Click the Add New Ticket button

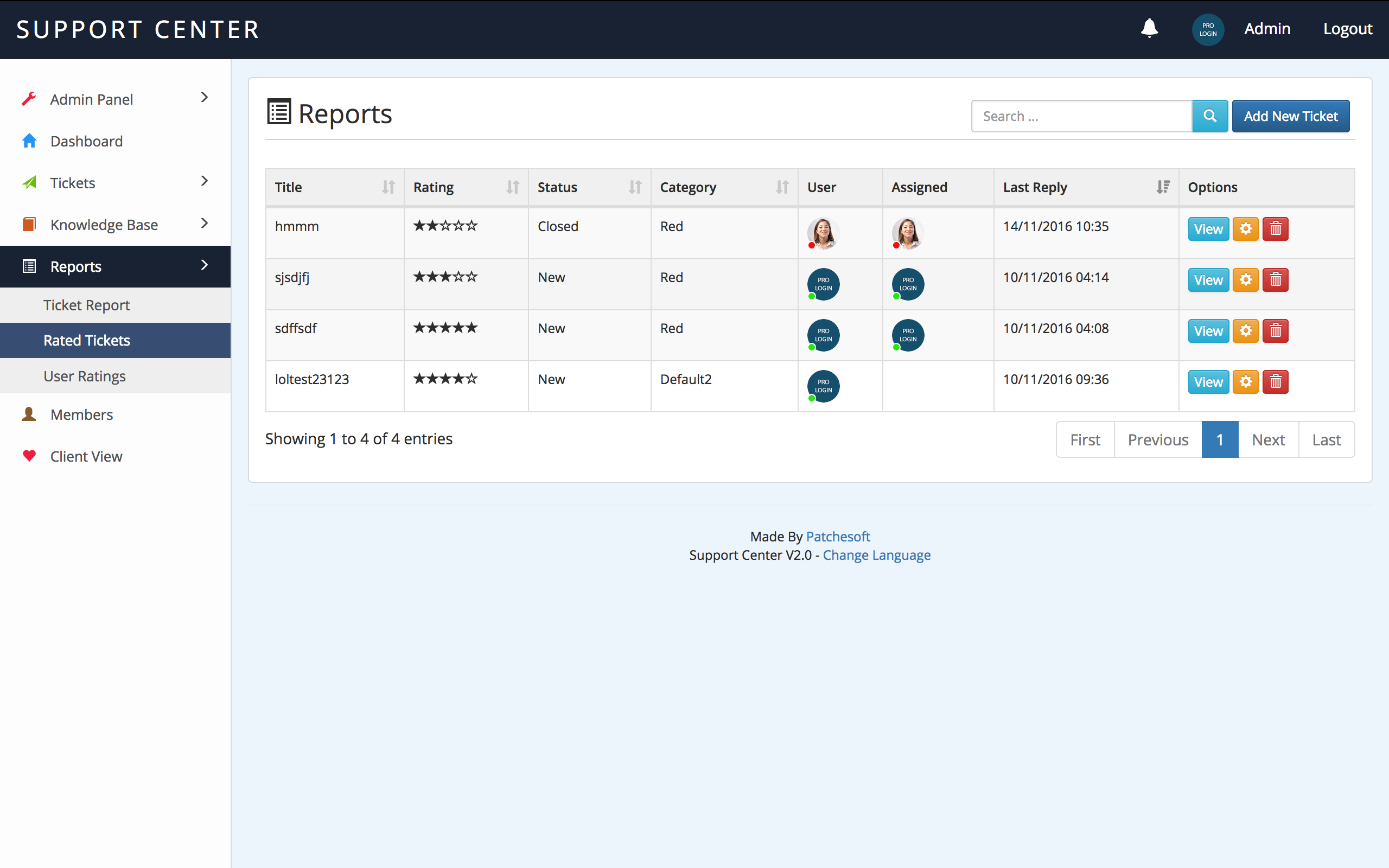pos(1290,116)
